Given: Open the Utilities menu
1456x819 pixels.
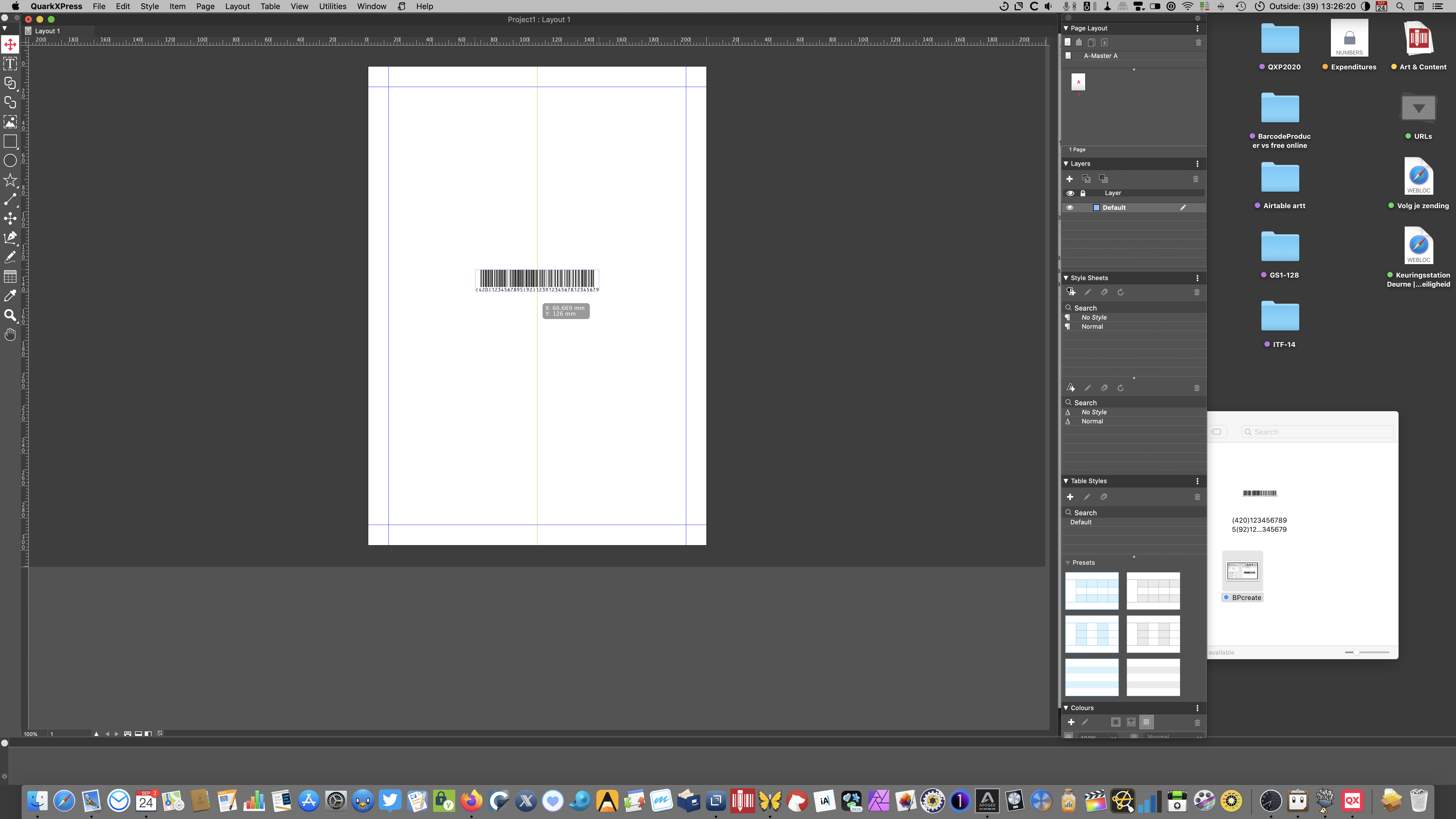Looking at the screenshot, I should (332, 6).
